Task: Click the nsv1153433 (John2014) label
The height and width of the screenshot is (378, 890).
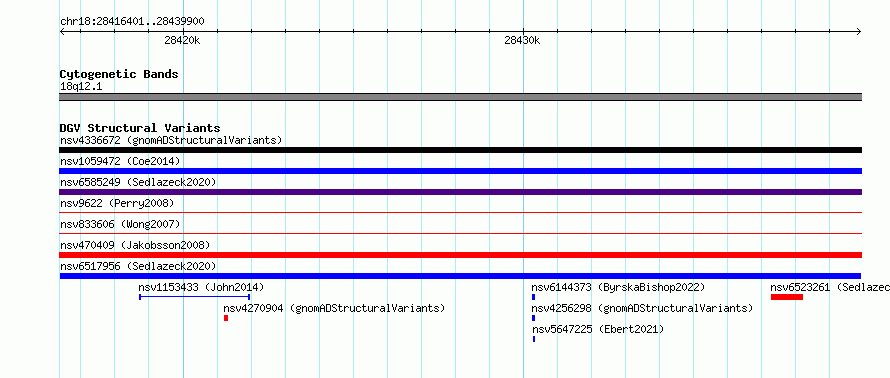Action: [x=201, y=287]
